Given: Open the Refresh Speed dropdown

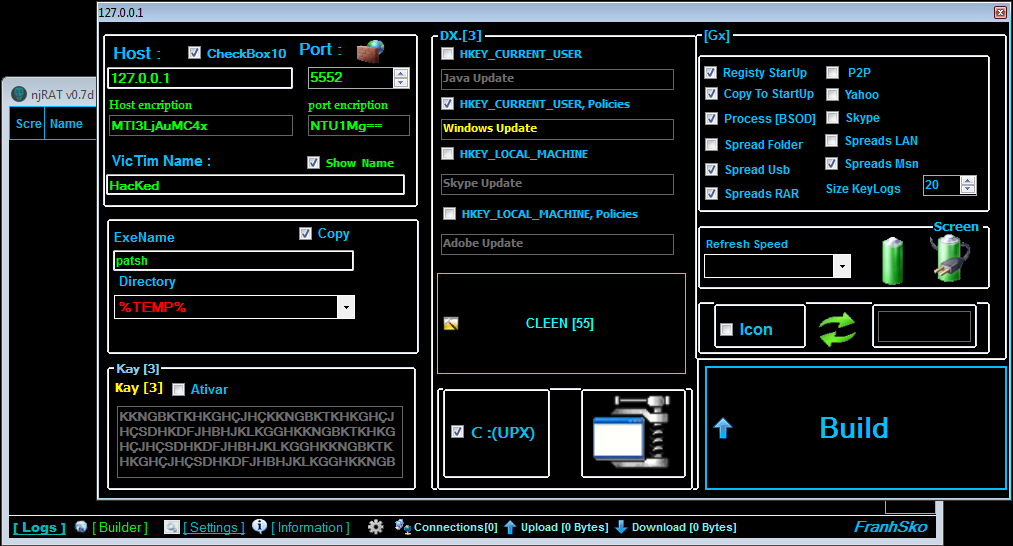Looking at the screenshot, I should 842,266.
